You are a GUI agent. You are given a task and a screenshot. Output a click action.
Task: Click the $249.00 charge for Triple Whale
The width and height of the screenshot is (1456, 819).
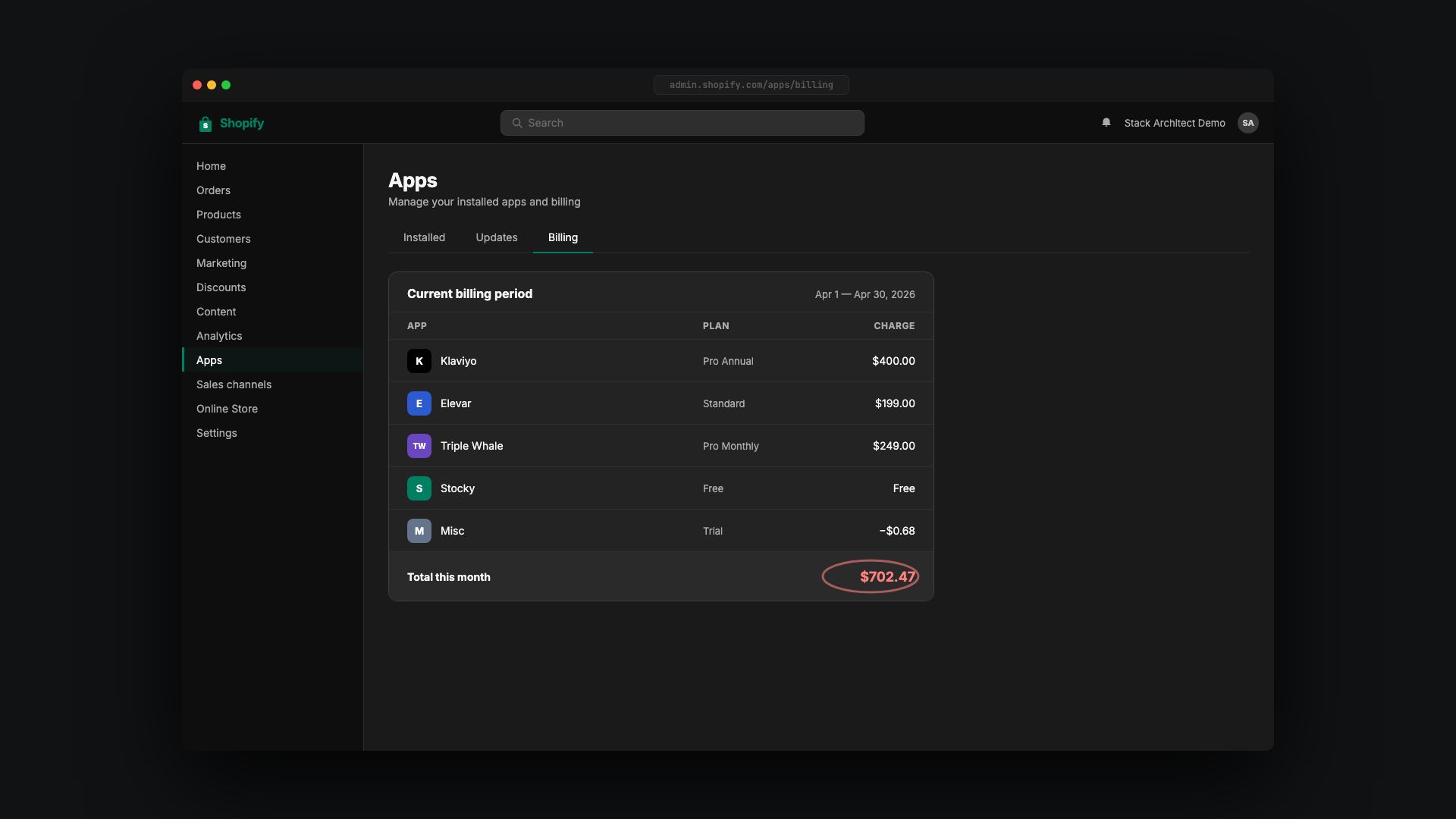(893, 446)
